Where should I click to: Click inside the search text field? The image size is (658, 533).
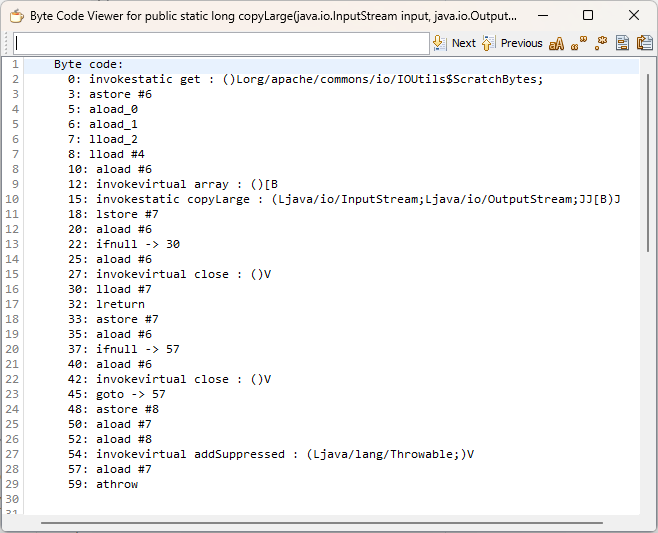(220, 43)
